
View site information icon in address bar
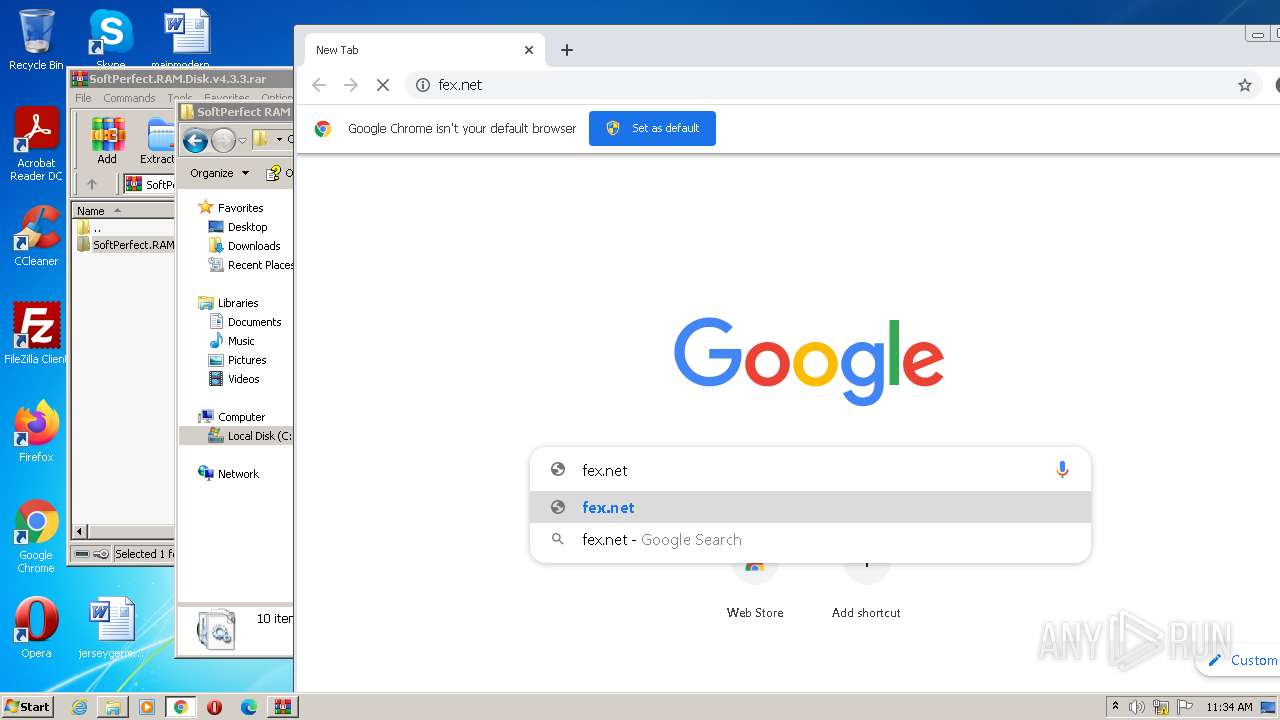point(423,85)
